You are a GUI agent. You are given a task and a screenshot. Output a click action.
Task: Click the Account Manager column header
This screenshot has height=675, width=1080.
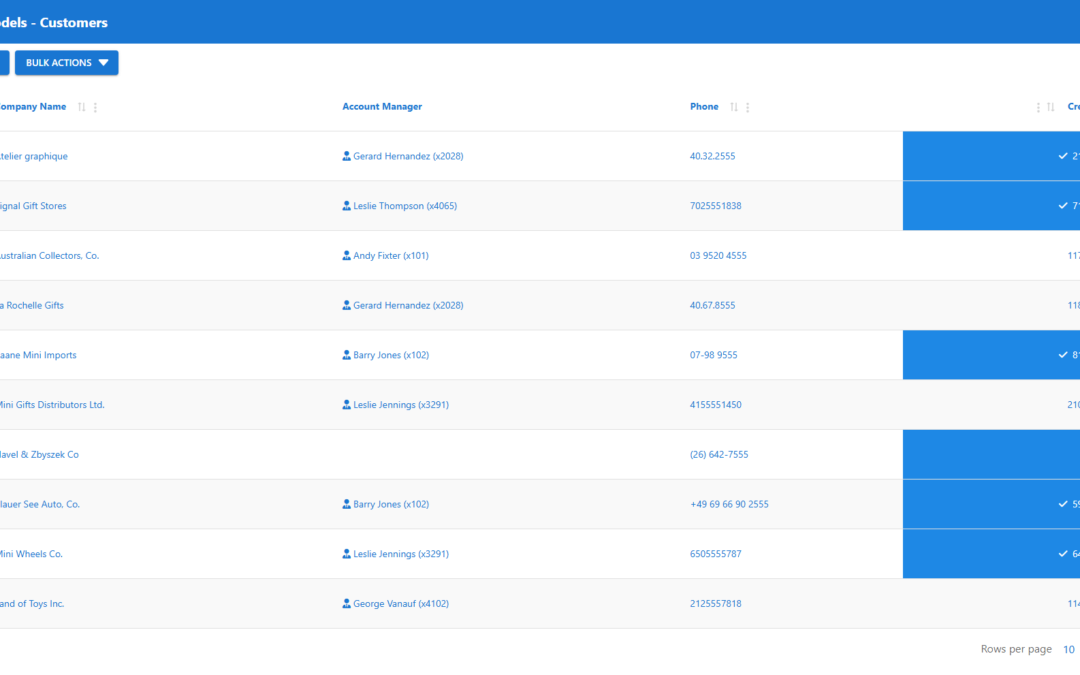tap(382, 107)
